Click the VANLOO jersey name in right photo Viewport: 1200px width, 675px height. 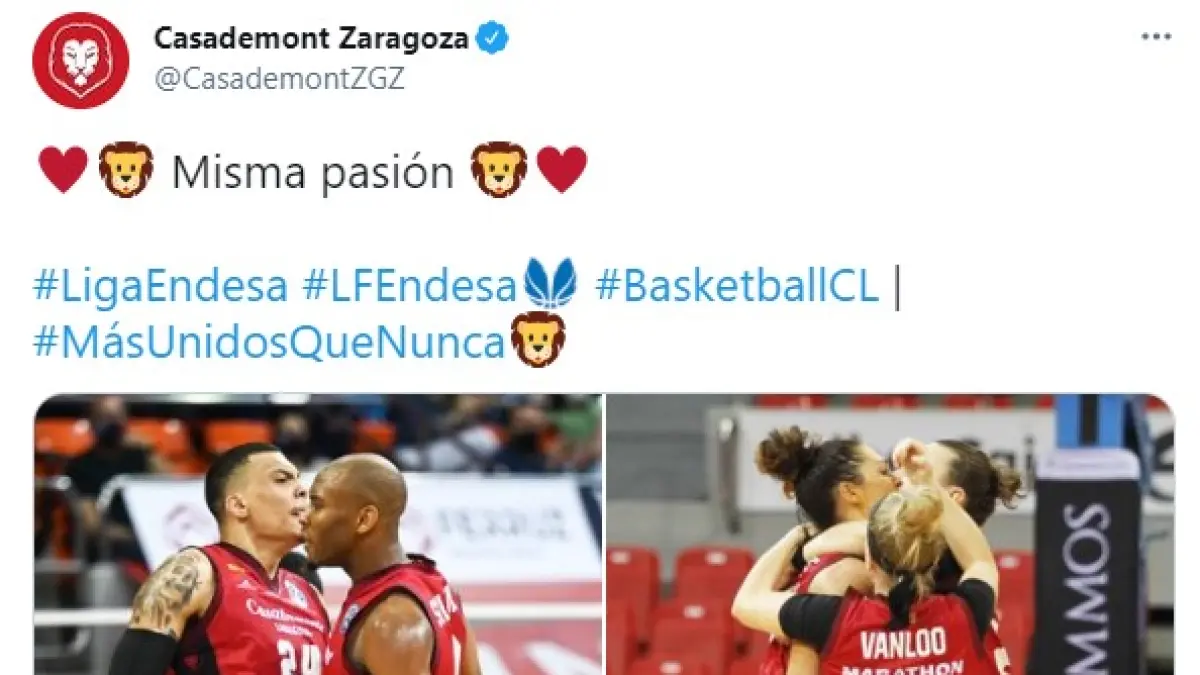coord(903,643)
